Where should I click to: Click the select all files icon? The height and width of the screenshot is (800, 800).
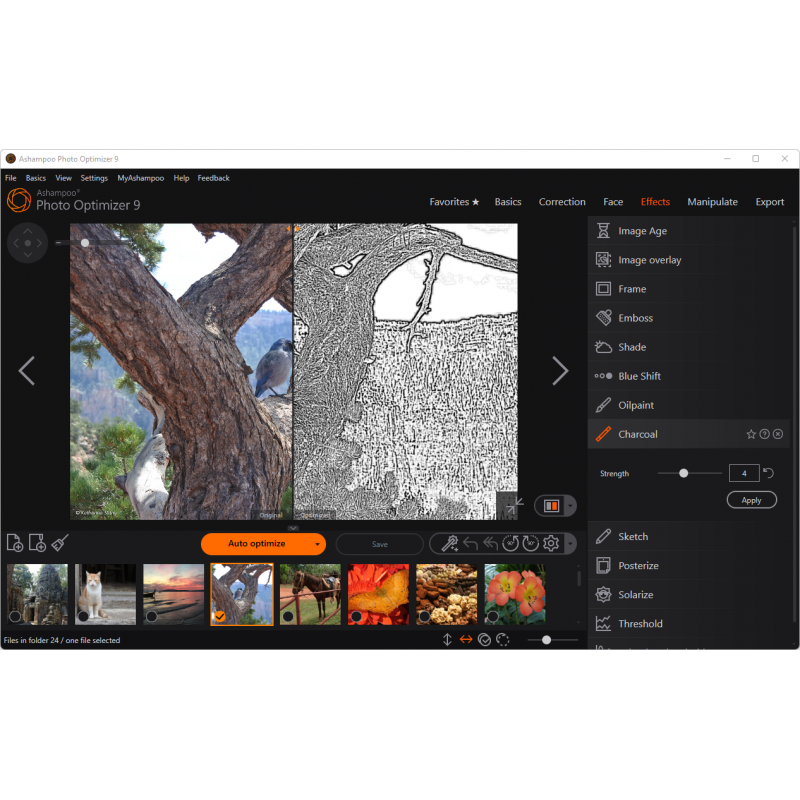coord(484,640)
